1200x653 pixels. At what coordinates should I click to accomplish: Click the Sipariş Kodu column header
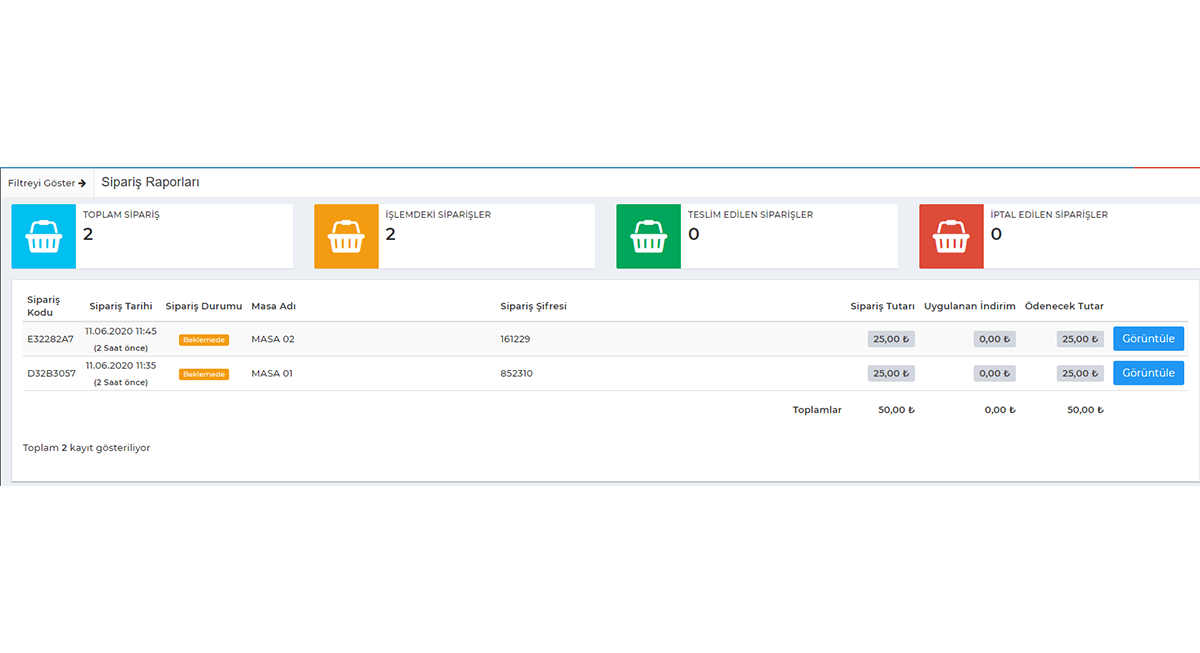point(44,306)
